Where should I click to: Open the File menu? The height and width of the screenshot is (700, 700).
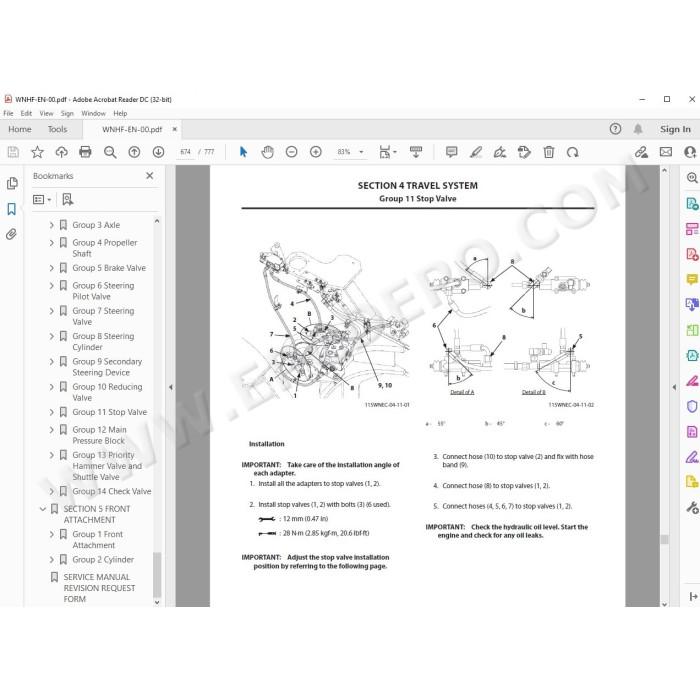point(8,113)
